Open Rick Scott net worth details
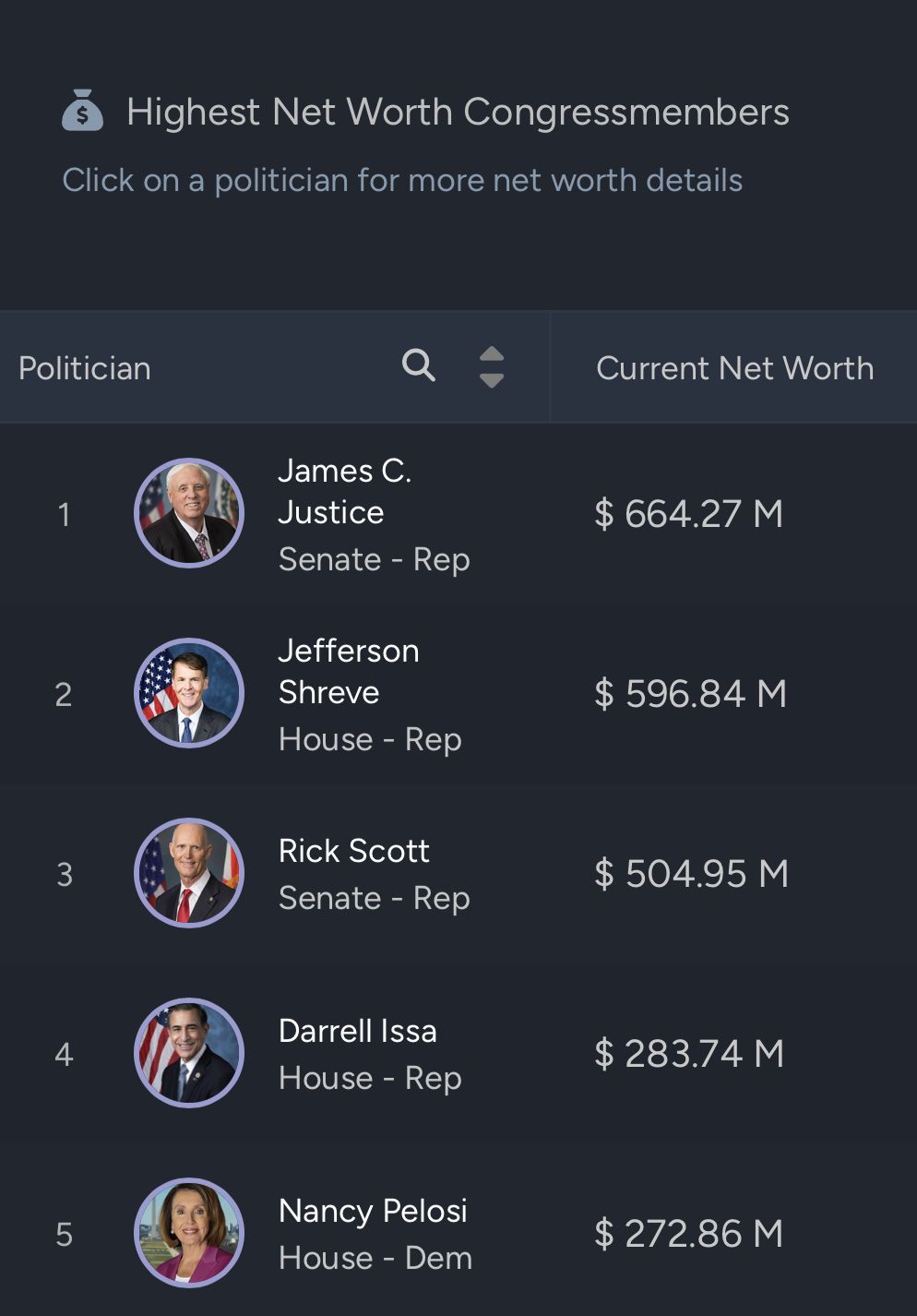 click(x=353, y=851)
